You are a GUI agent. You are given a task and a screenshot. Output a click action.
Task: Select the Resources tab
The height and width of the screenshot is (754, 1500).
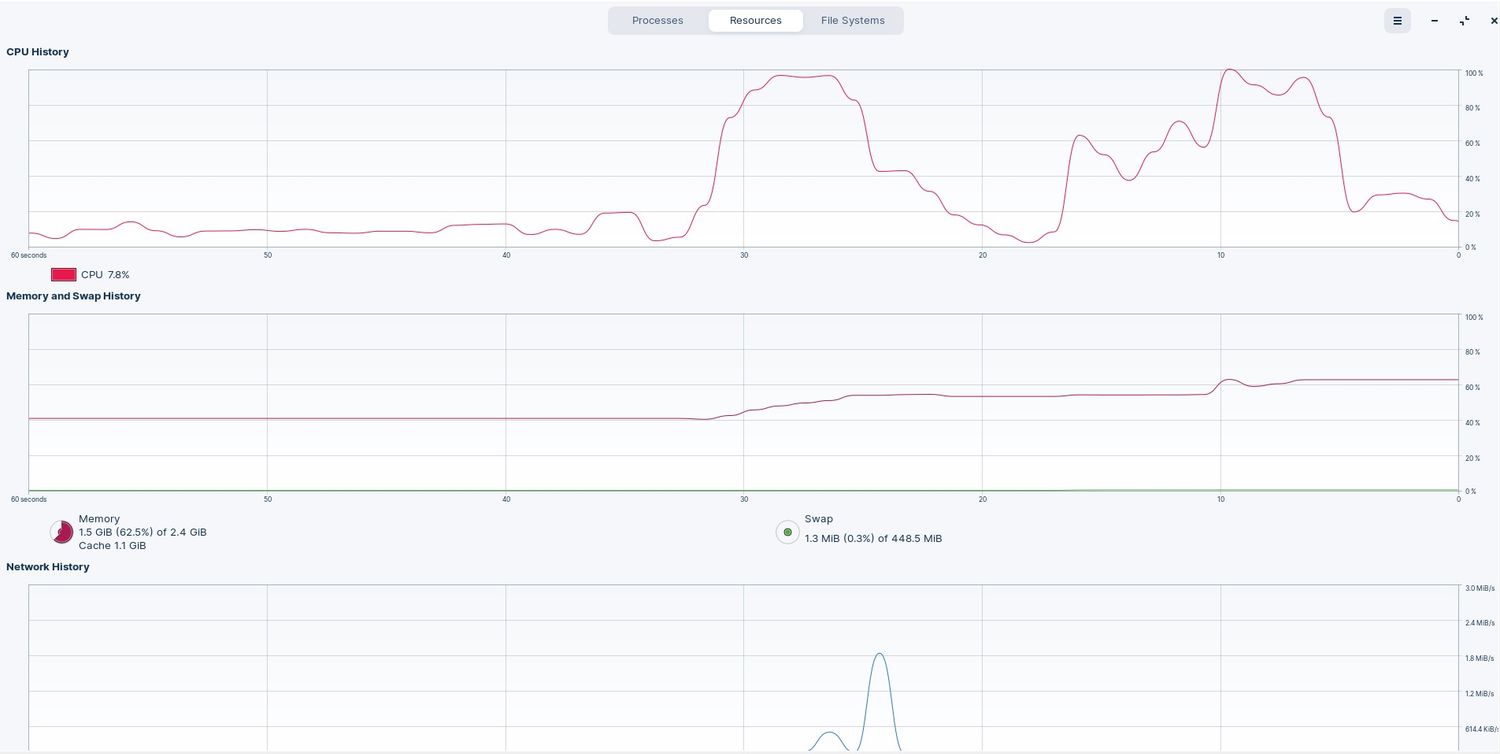click(x=755, y=21)
